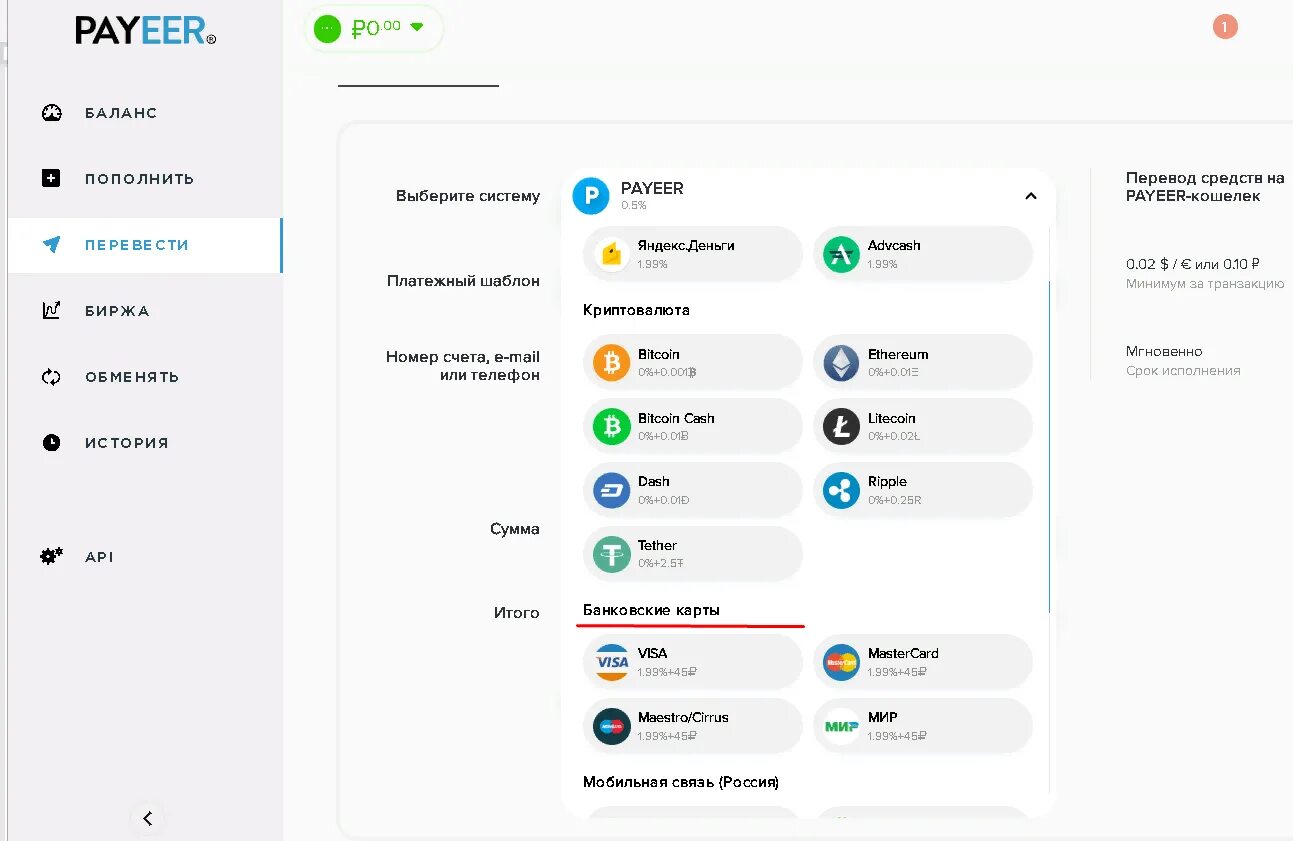This screenshot has width=1293, height=841.
Task: Click the Мобильная связь (Россия) heading
Action: click(x=681, y=782)
